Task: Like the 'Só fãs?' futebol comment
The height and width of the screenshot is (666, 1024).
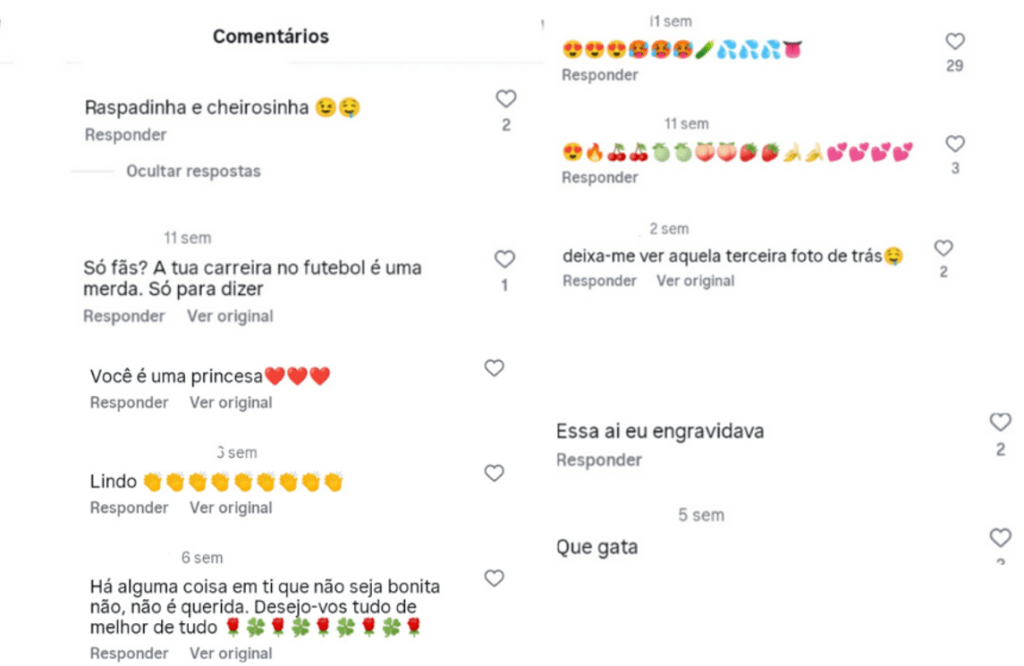Action: tap(504, 259)
